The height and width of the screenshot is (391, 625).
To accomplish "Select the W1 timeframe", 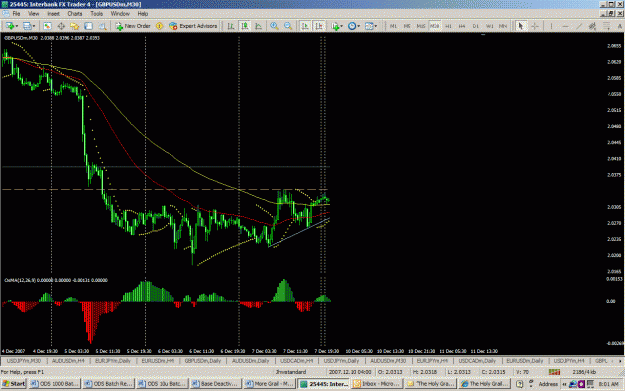I will click(x=489, y=26).
